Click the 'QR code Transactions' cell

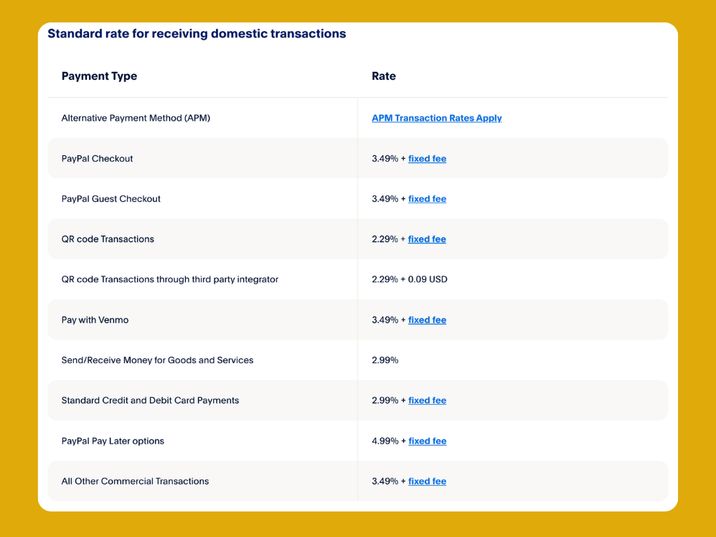(108, 239)
